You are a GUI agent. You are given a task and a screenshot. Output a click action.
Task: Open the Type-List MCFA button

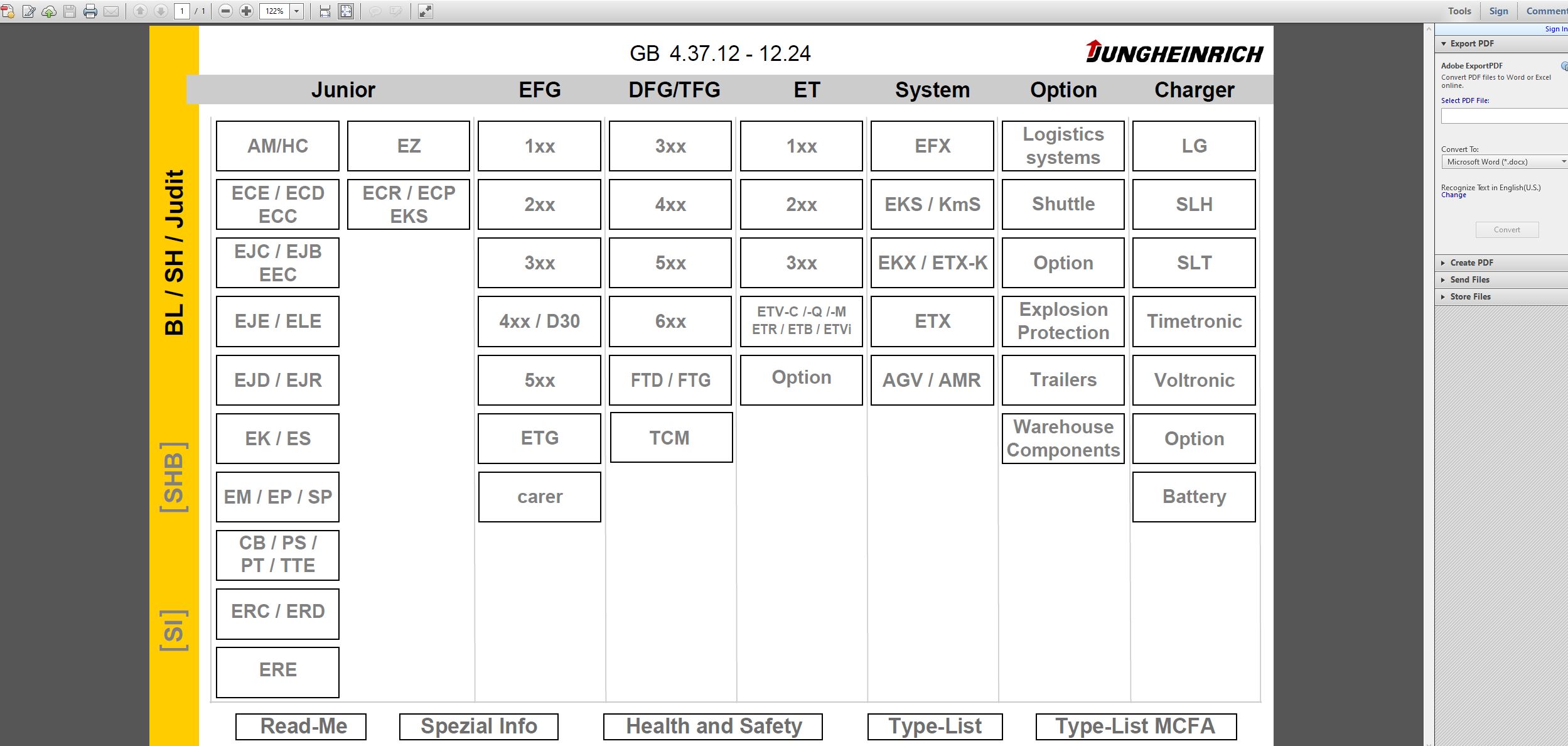[1136, 727]
